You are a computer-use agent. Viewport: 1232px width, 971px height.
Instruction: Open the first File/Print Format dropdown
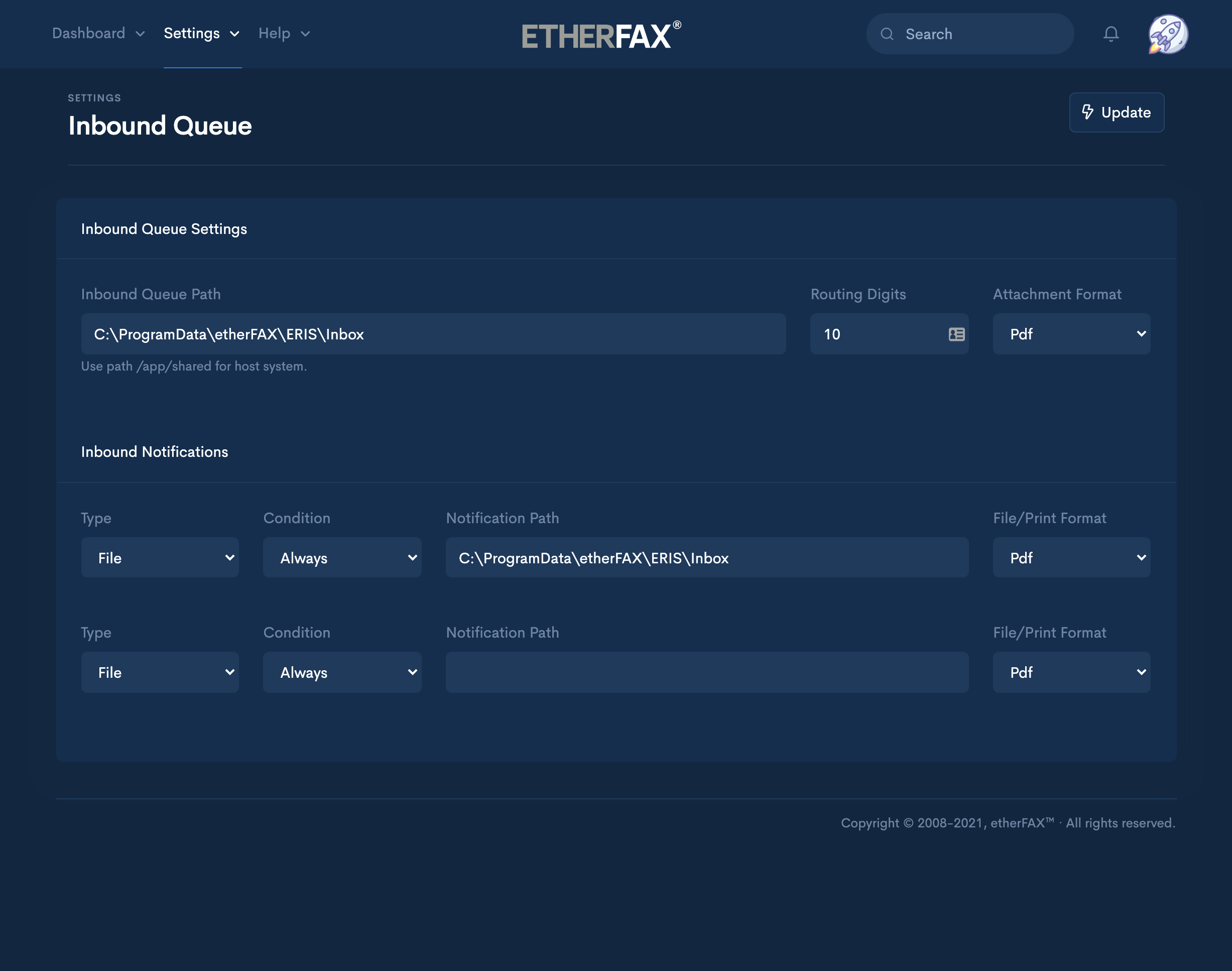click(x=1071, y=558)
